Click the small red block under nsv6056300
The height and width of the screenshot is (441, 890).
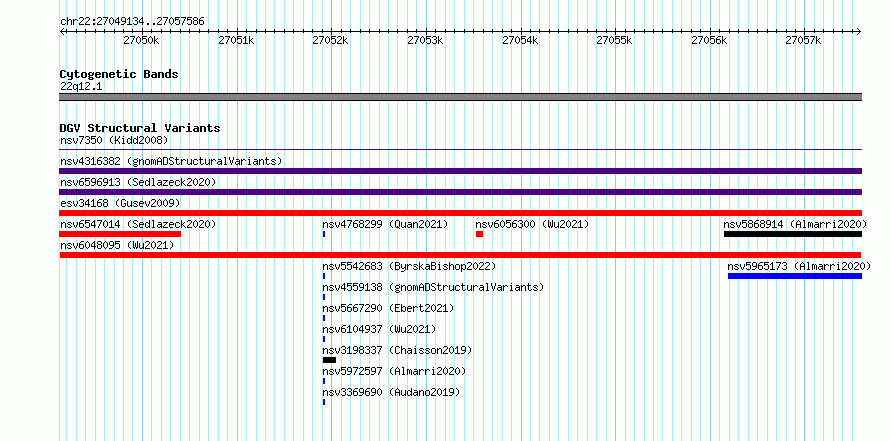(480, 234)
